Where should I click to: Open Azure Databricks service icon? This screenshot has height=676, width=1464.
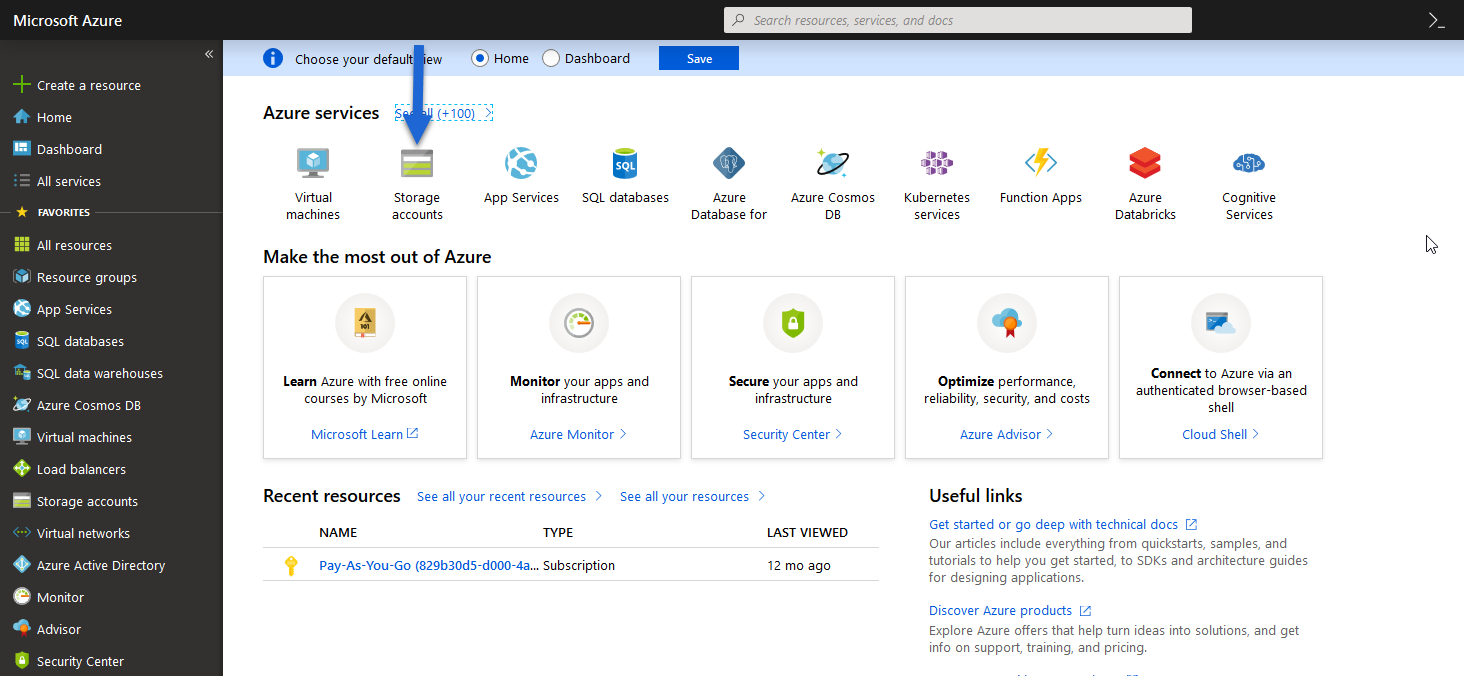coord(1145,163)
